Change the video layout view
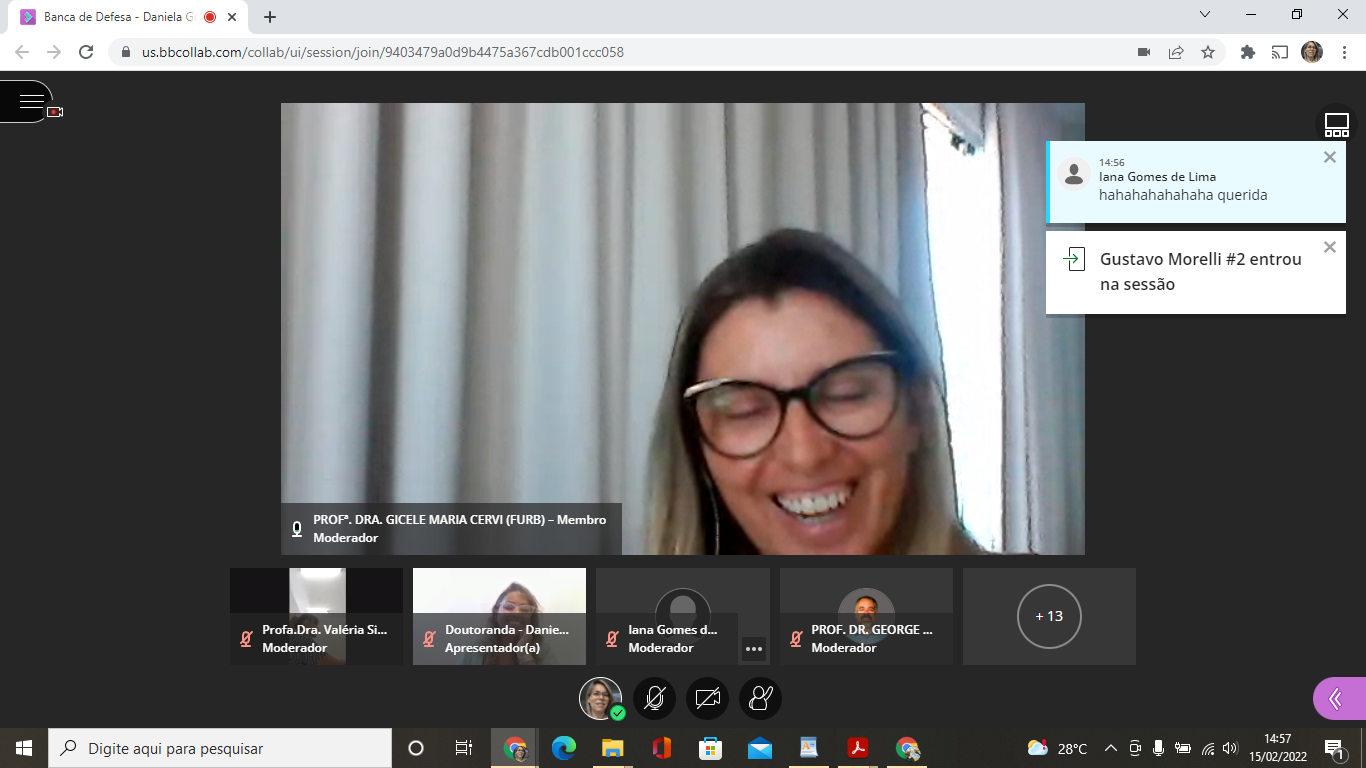This screenshot has width=1366, height=768. pyautogui.click(x=1337, y=125)
